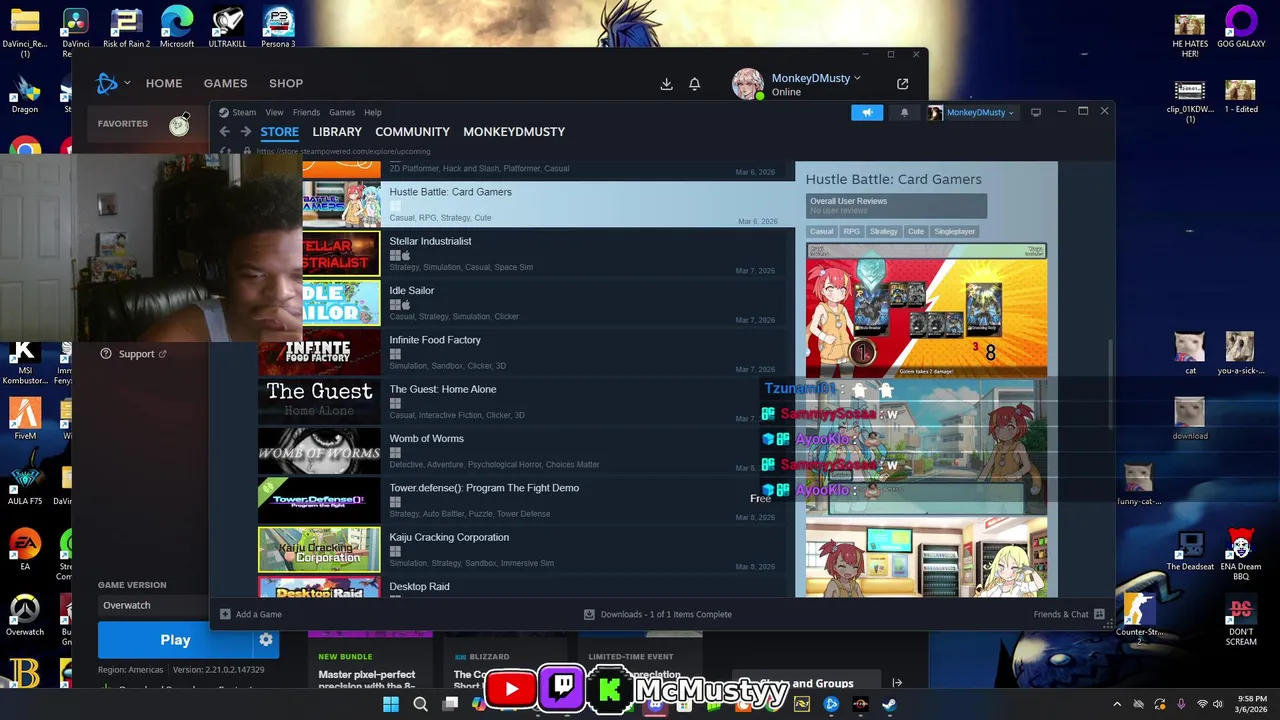Open volume control in system tray
The height and width of the screenshot is (720, 1280).
coord(1217,704)
